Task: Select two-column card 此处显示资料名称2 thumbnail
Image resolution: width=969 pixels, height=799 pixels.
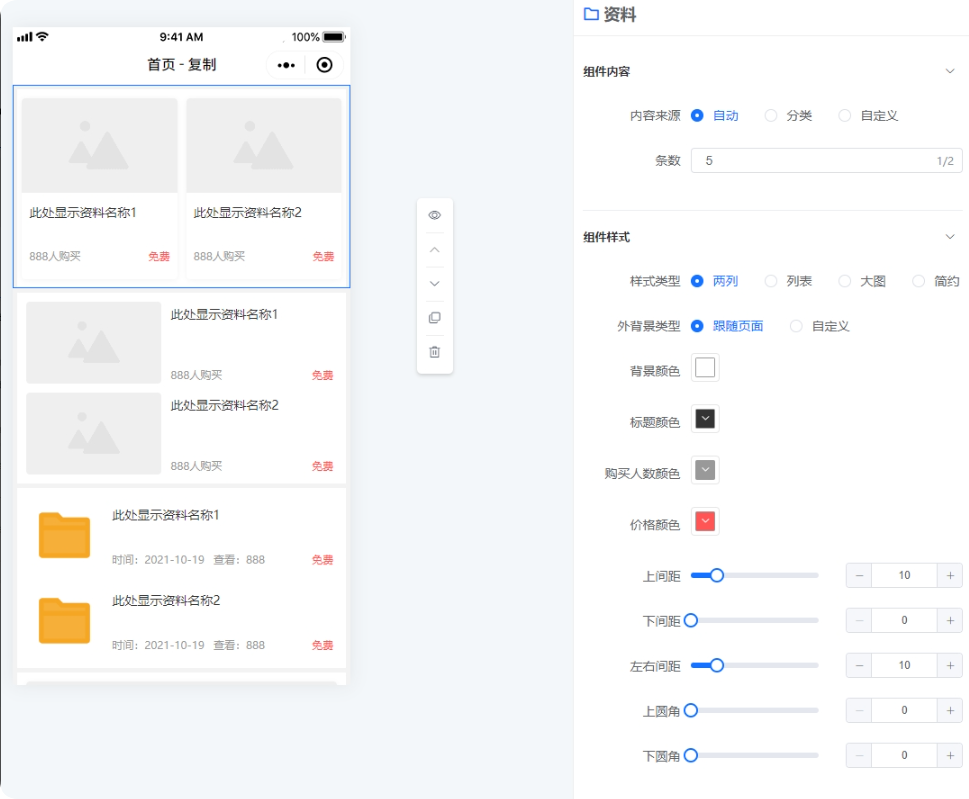Action: click(x=264, y=145)
